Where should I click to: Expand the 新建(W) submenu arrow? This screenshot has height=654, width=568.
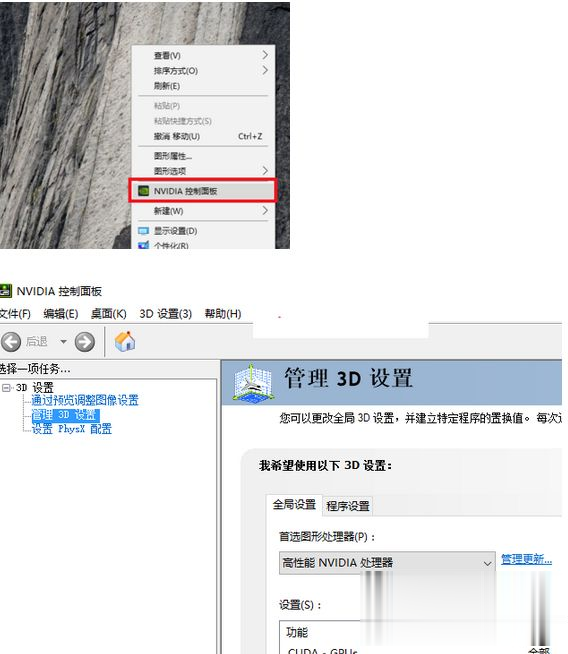[x=265, y=211]
